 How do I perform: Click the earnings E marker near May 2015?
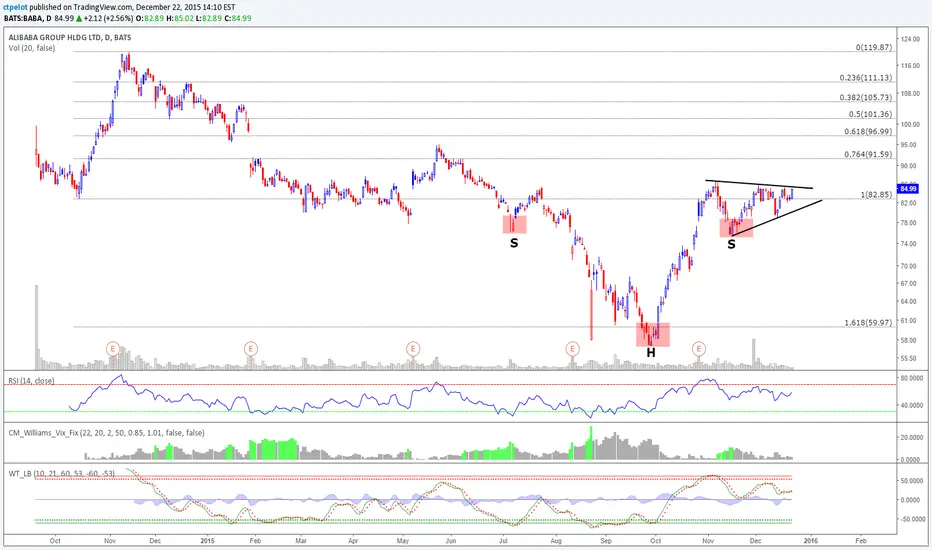point(413,348)
